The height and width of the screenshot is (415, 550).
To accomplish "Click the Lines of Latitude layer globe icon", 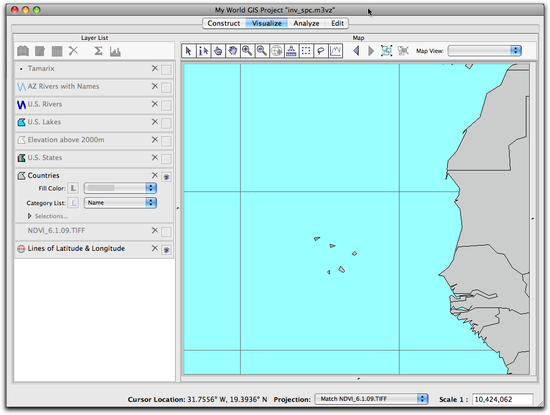I will tap(21, 249).
